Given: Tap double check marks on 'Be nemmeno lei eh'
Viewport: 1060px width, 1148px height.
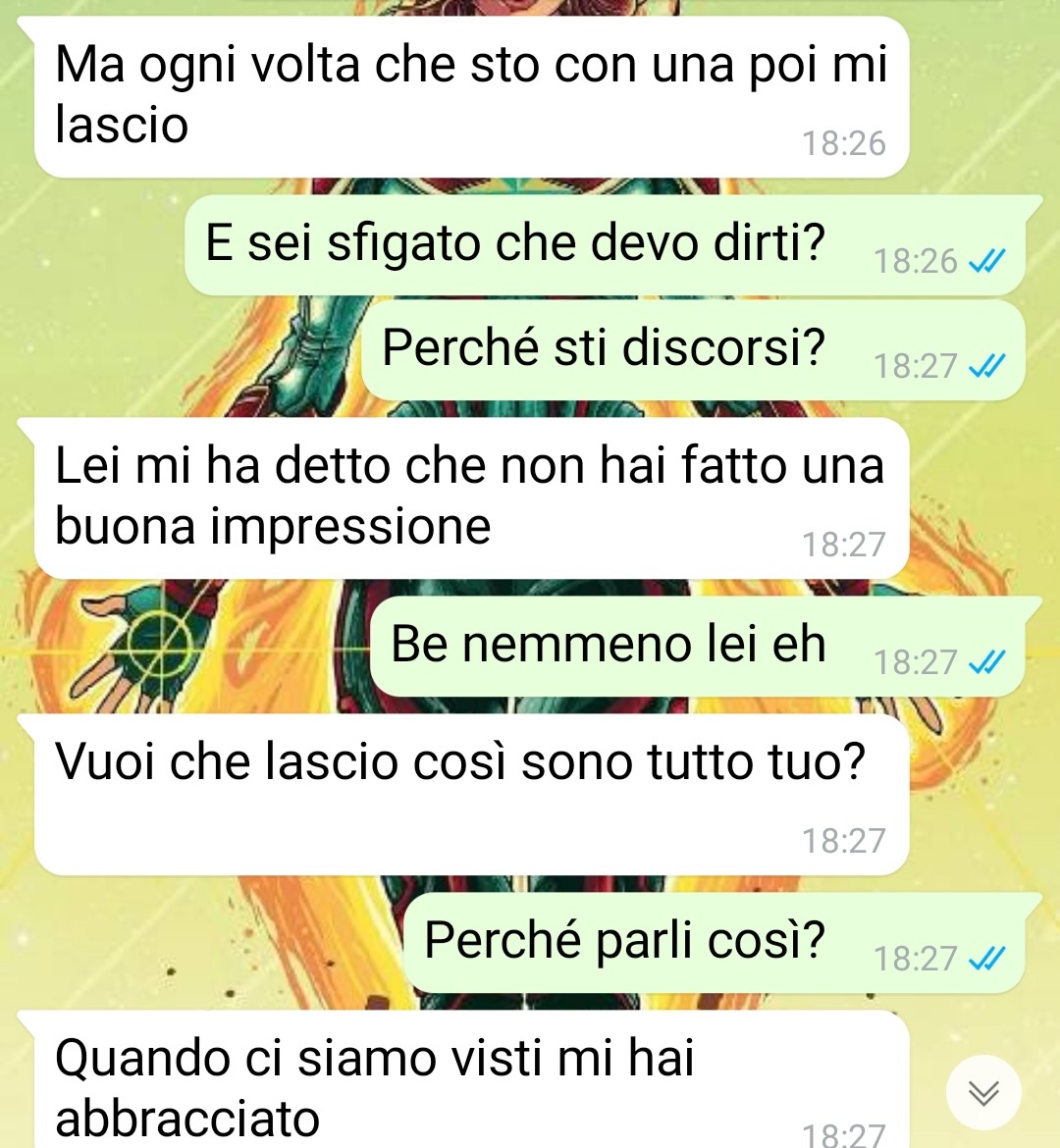Looking at the screenshot, I should point(986,662).
